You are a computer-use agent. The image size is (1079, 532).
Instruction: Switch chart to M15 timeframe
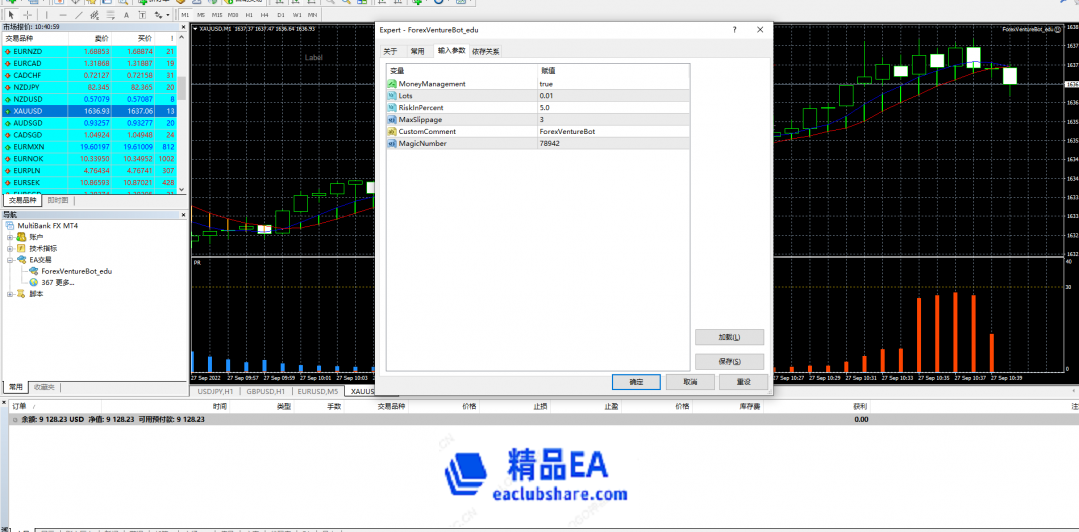217,14
